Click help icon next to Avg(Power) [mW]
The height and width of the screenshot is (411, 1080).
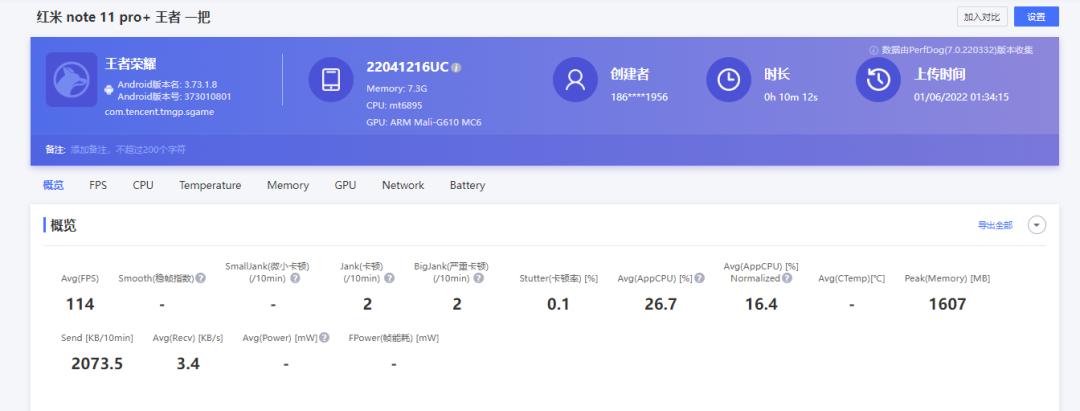[x=324, y=338]
